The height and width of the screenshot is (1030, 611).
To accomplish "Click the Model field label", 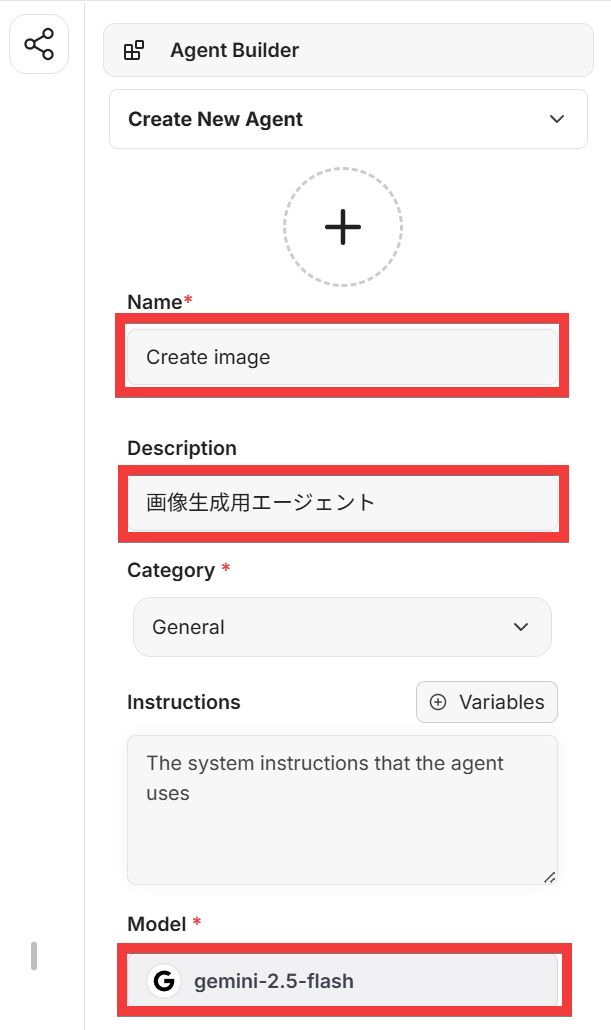I will point(157,924).
